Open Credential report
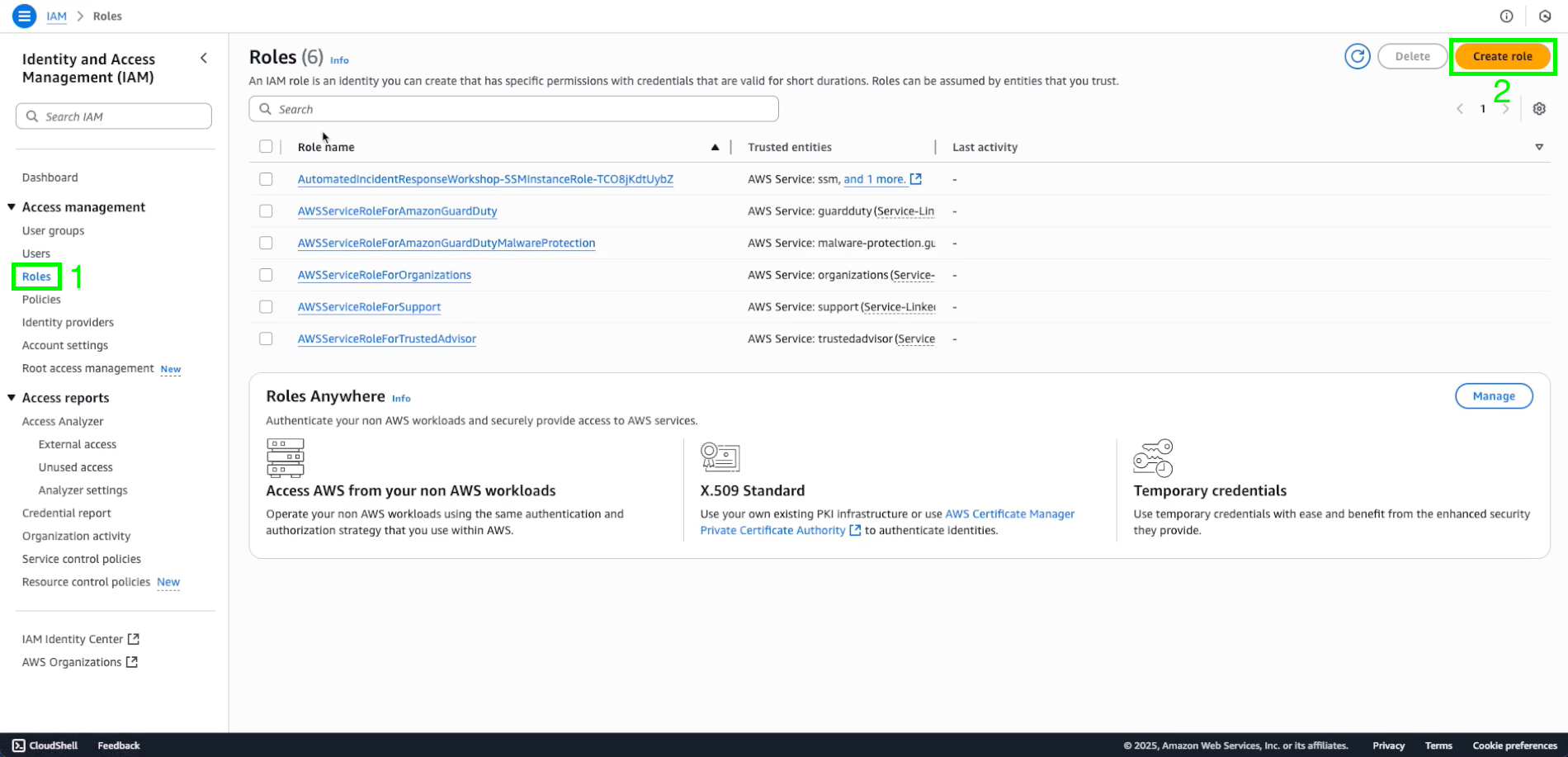This screenshot has width=1568, height=757. tap(67, 513)
